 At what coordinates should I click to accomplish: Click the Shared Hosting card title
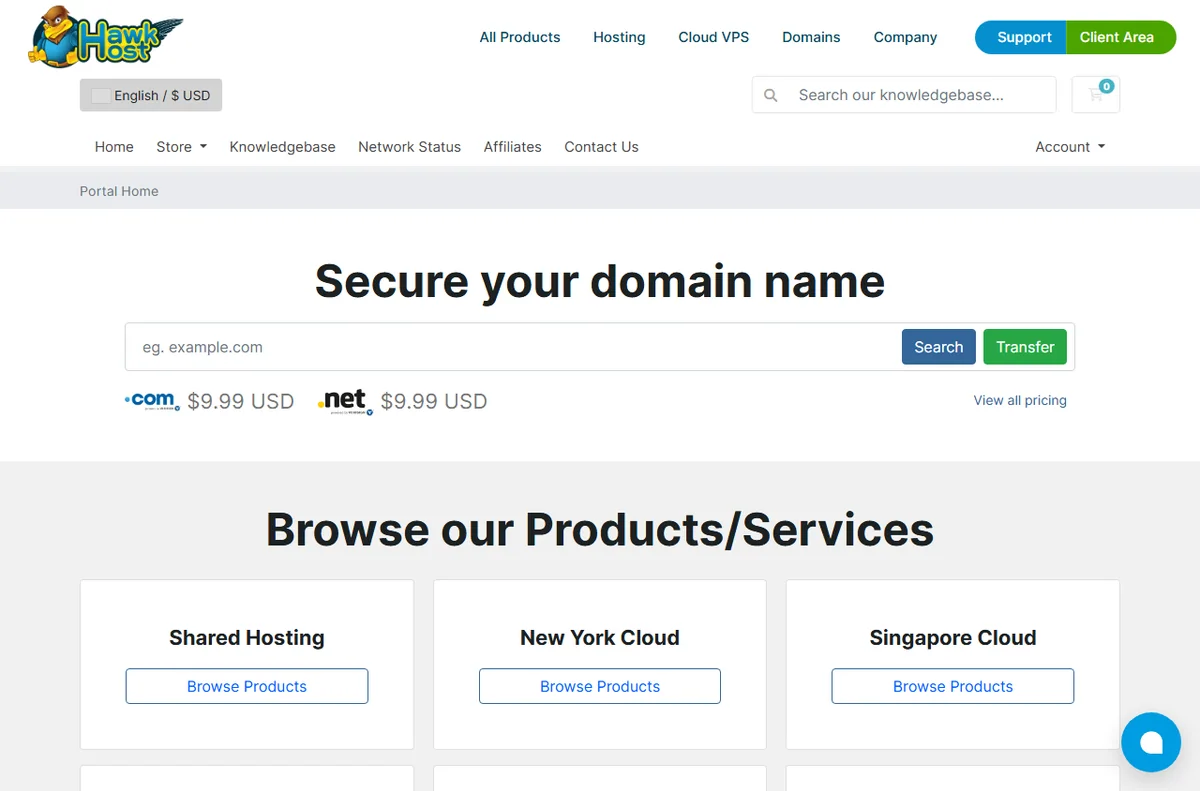coord(247,638)
